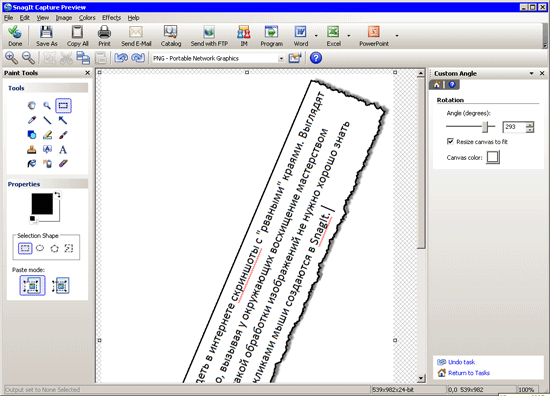This screenshot has height=396, width=550.
Task: Click the Undo task link
Action: pos(461,362)
